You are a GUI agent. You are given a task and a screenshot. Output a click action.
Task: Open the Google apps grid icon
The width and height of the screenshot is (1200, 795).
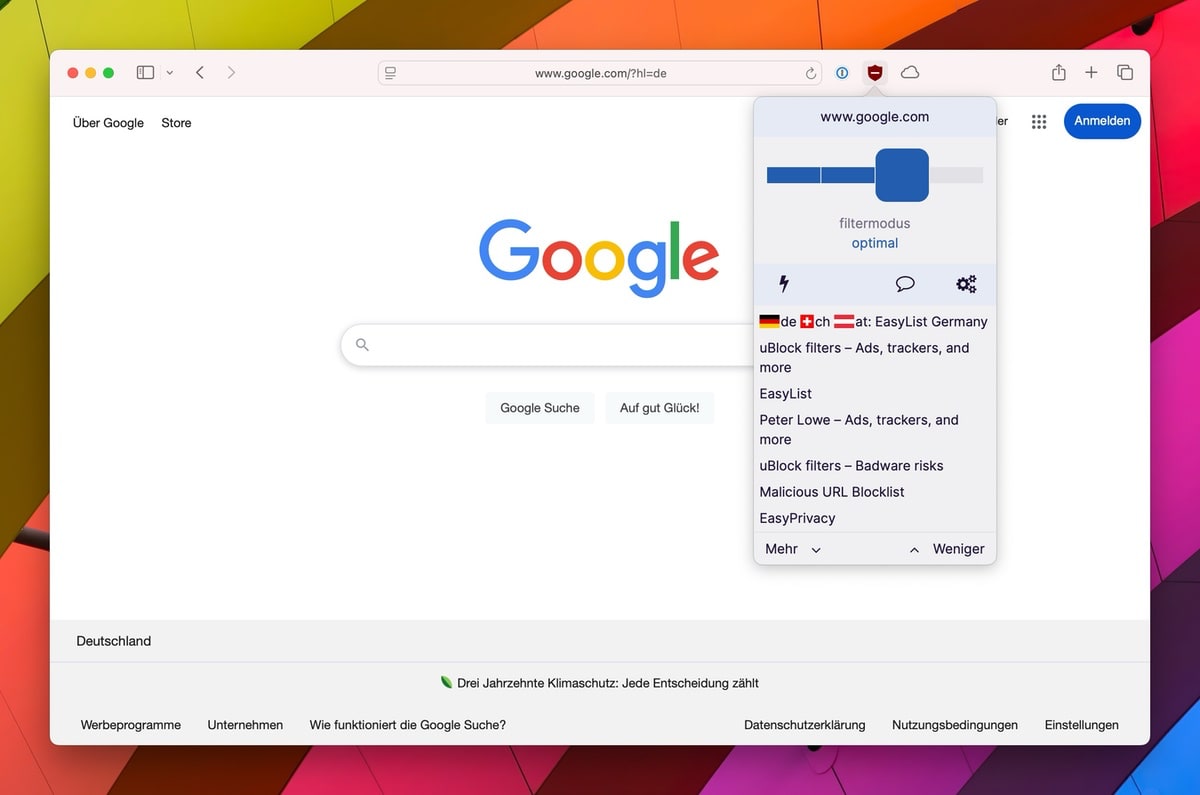pyautogui.click(x=1039, y=121)
